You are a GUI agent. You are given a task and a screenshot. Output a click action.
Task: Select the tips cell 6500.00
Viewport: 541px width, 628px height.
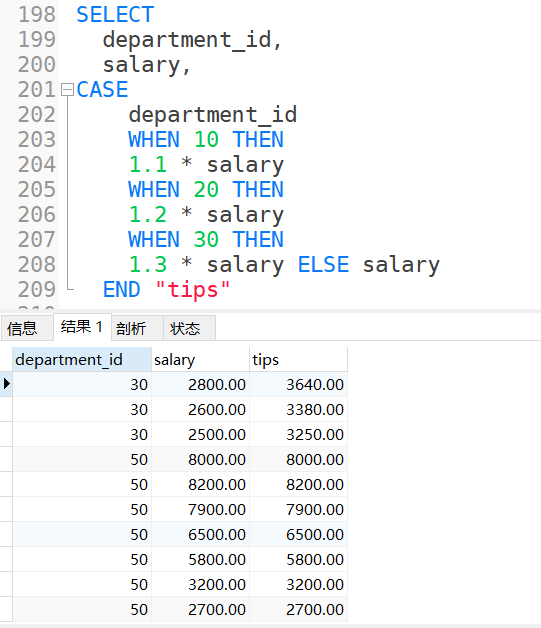click(298, 534)
